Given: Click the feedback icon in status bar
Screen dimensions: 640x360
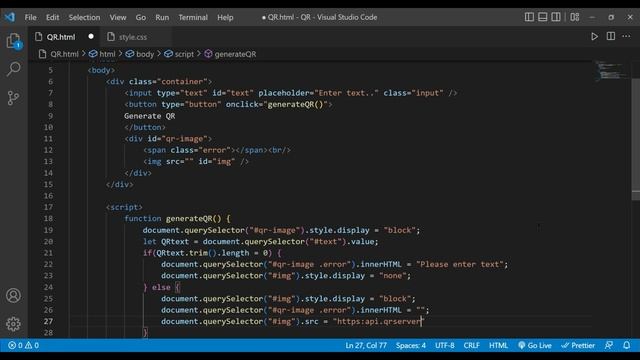Looking at the screenshot, I should click(x=609, y=345).
